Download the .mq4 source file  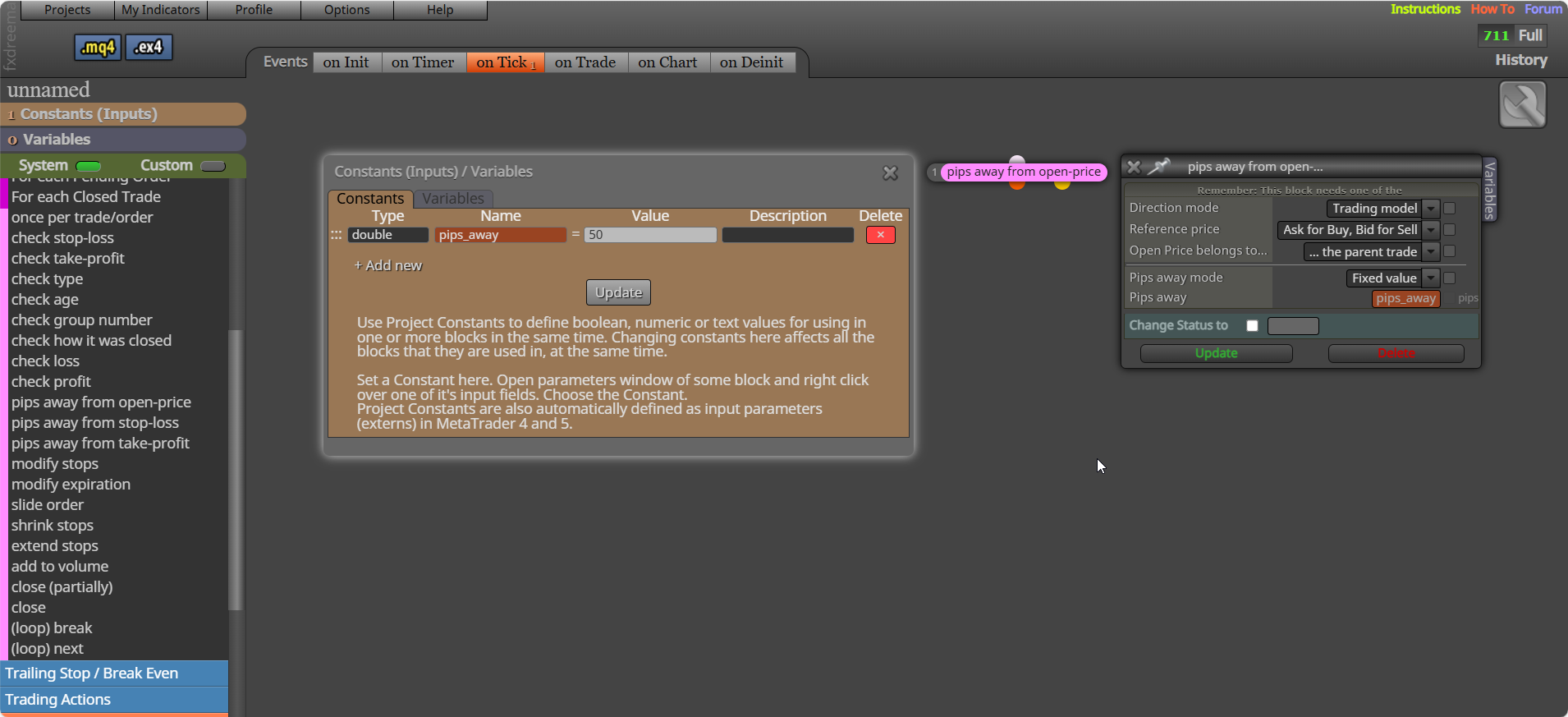(98, 48)
